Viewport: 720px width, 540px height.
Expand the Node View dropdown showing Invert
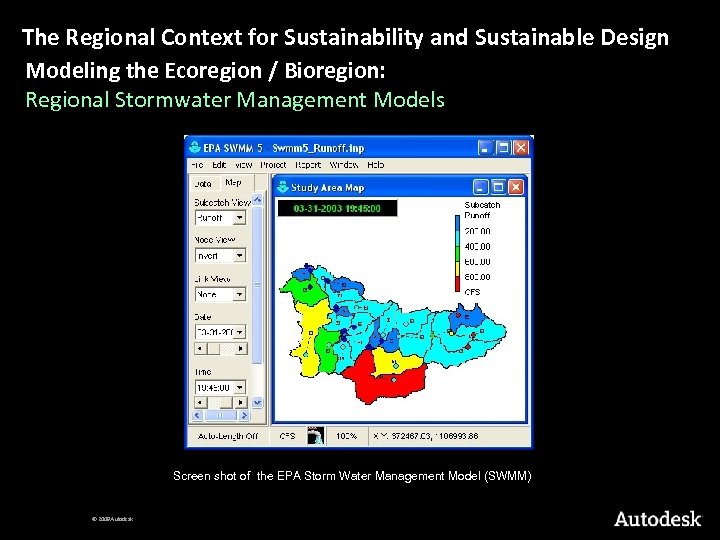coord(239,255)
